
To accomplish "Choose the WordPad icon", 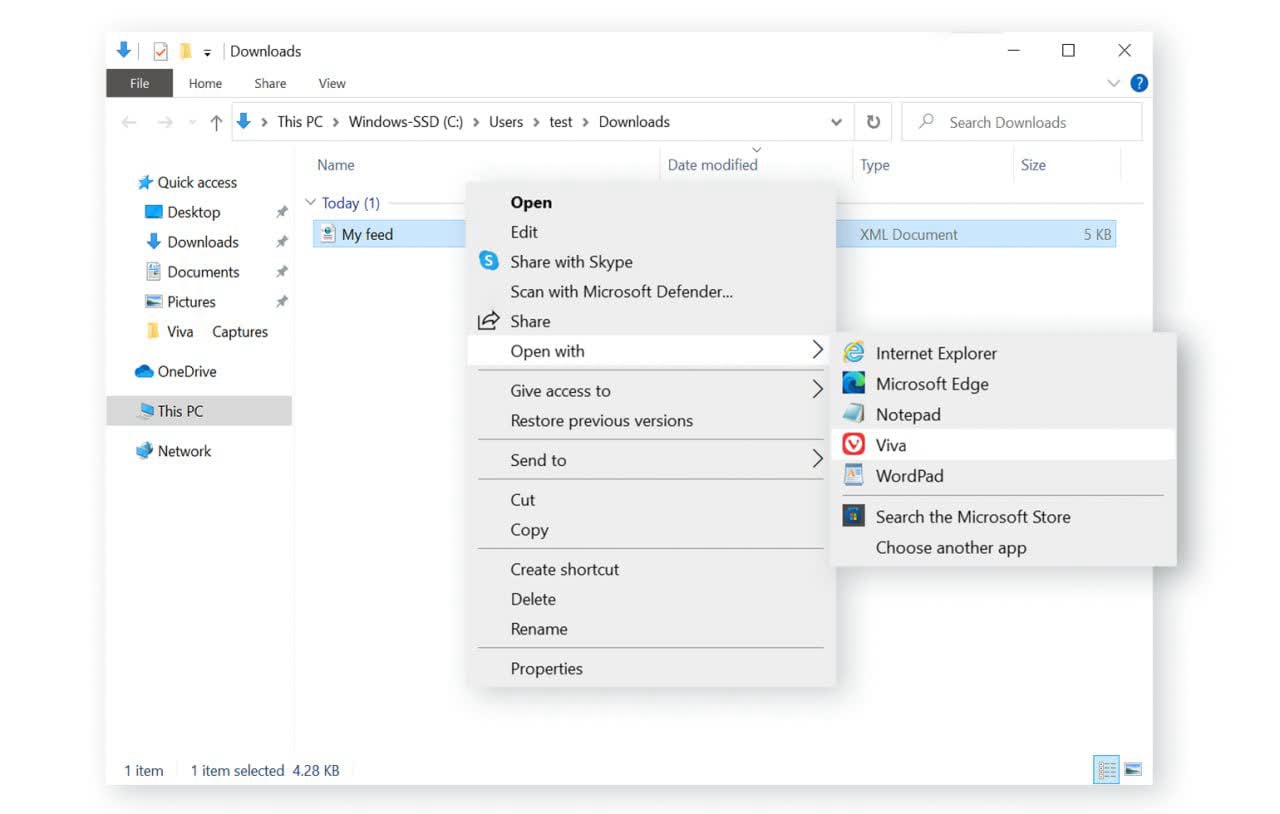I will click(853, 476).
